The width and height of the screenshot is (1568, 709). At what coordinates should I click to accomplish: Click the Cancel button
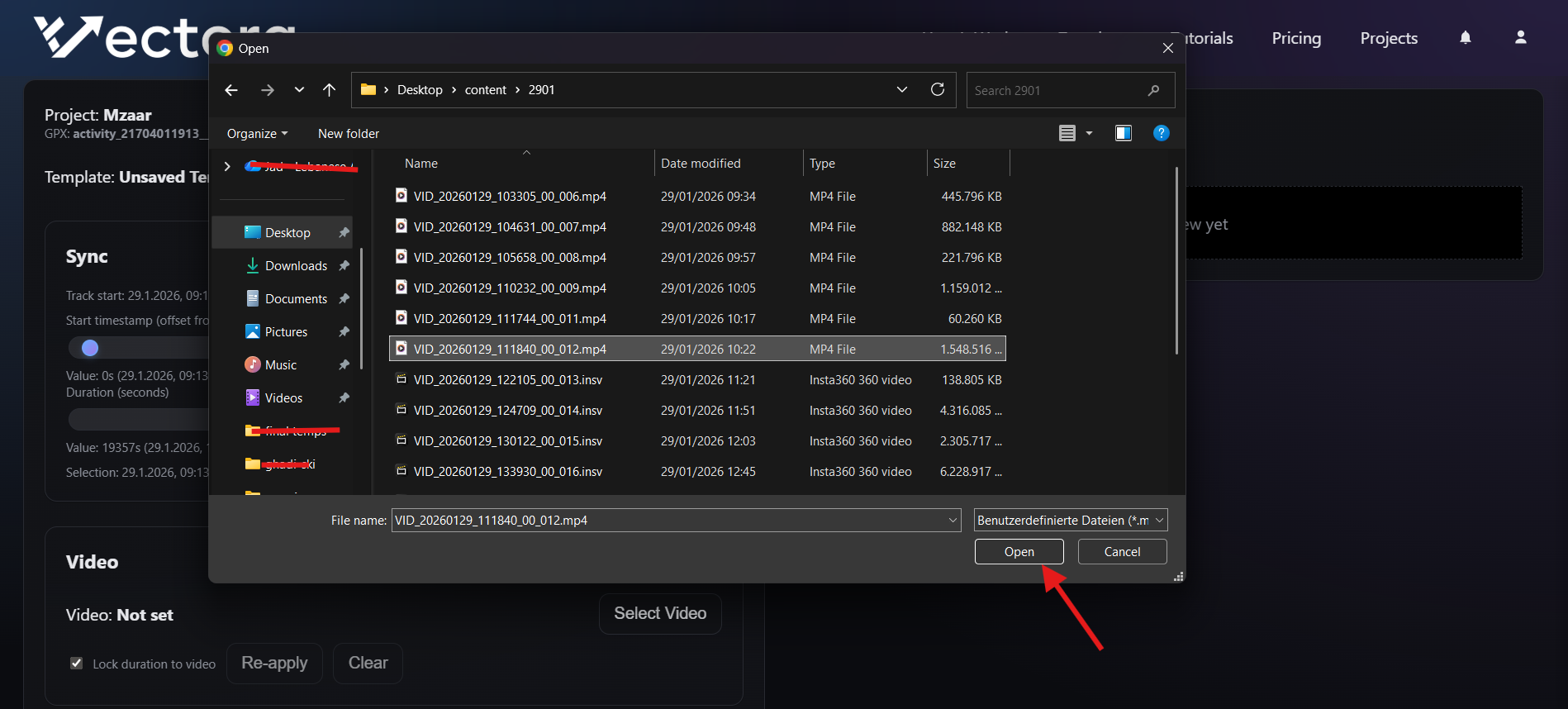point(1122,551)
